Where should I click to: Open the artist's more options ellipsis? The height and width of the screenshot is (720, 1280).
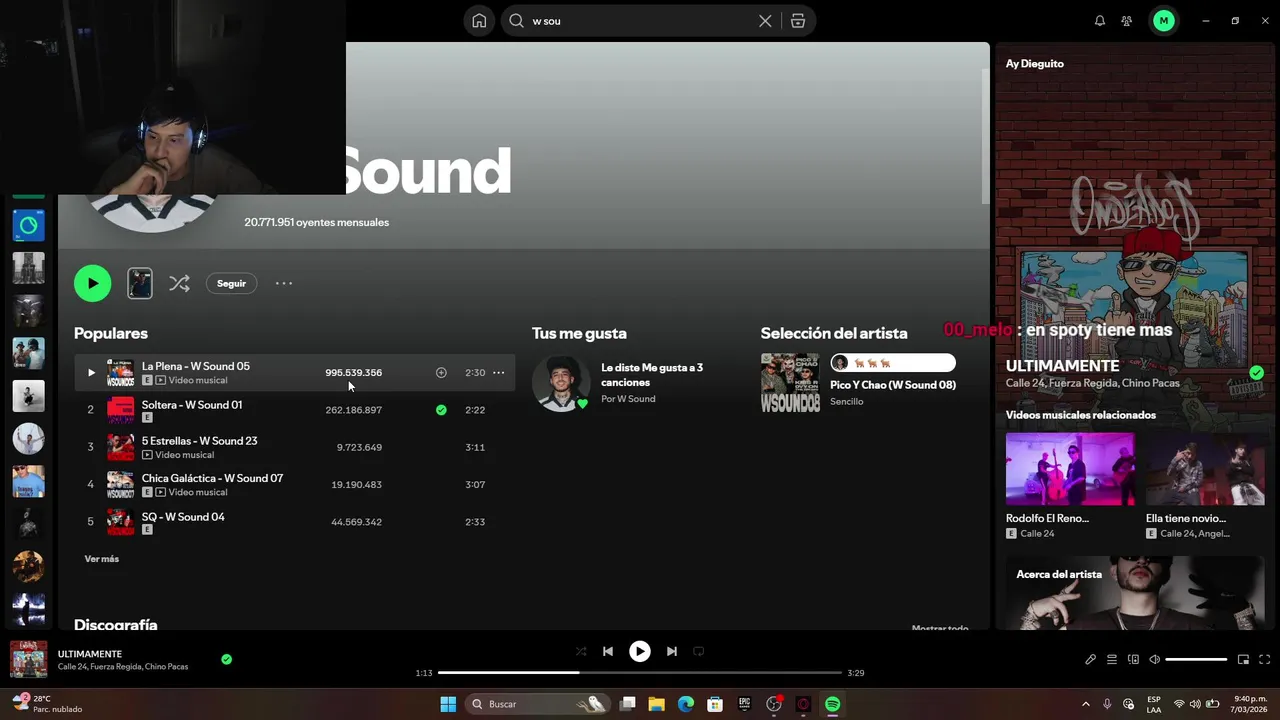284,284
